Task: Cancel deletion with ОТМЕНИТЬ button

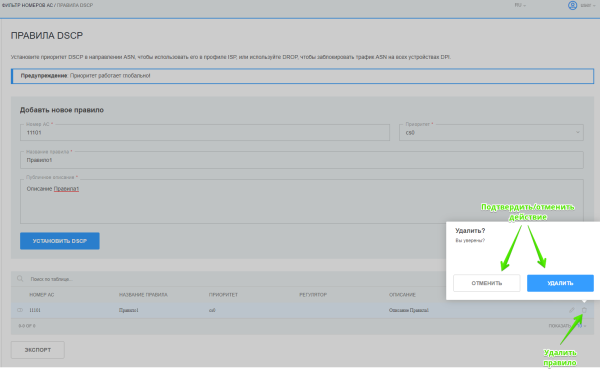Action: (x=487, y=283)
